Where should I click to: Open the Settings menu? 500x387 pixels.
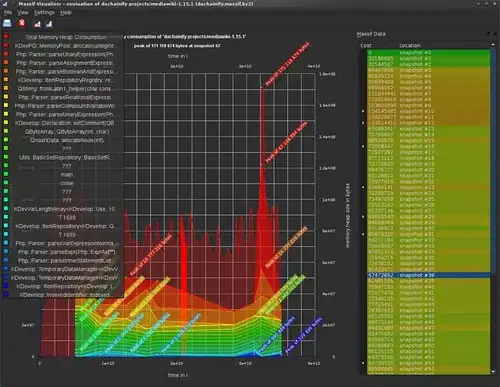pyautogui.click(x=44, y=13)
